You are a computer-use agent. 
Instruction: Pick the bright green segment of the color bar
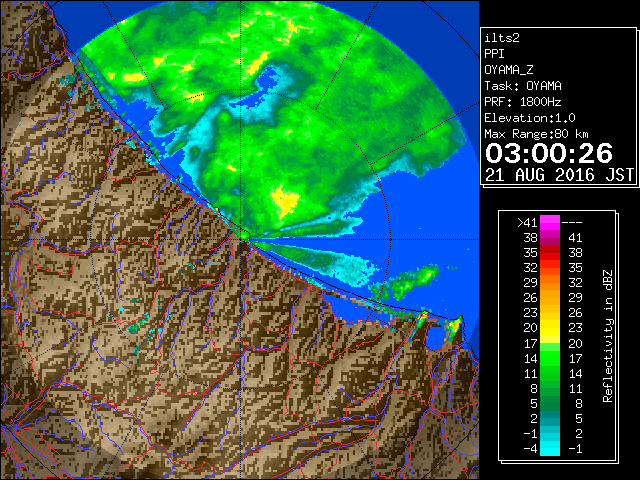pos(549,358)
